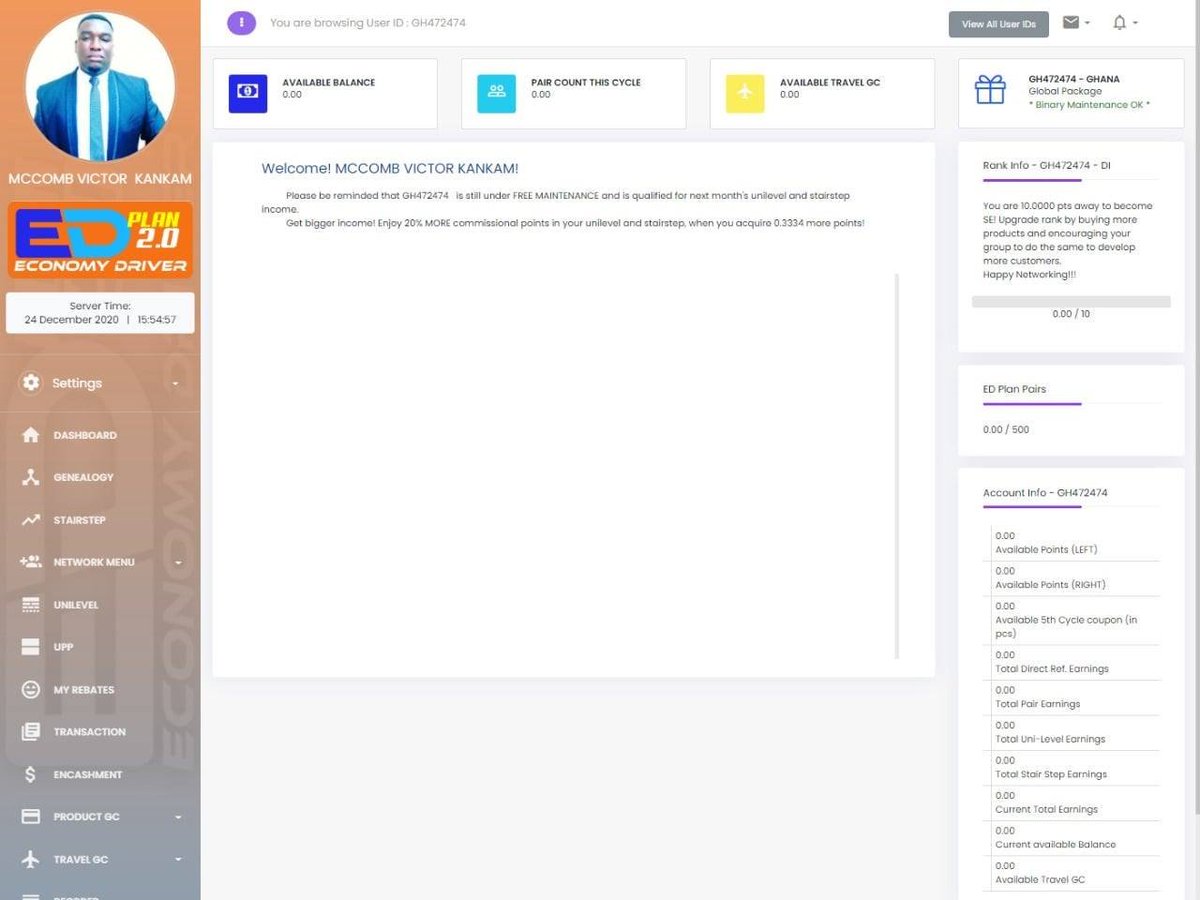Click the 'Available Points (RIGHT)' row
The image size is (1200, 900).
click(1075, 578)
